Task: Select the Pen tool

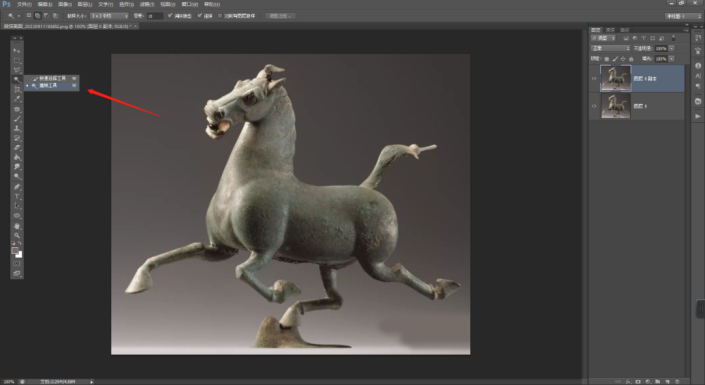Action: click(x=17, y=187)
